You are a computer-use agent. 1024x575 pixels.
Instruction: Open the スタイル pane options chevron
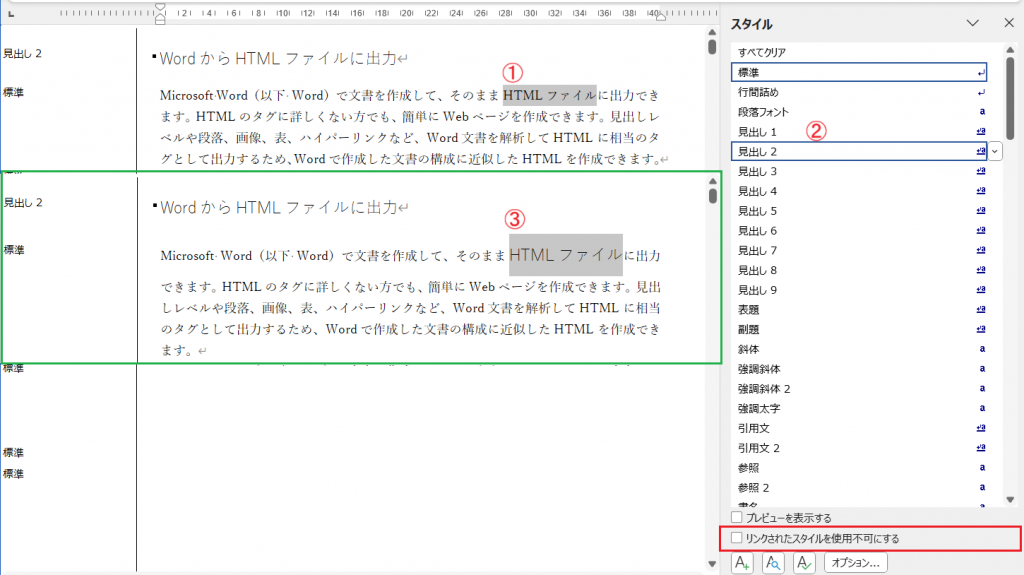pos(972,23)
